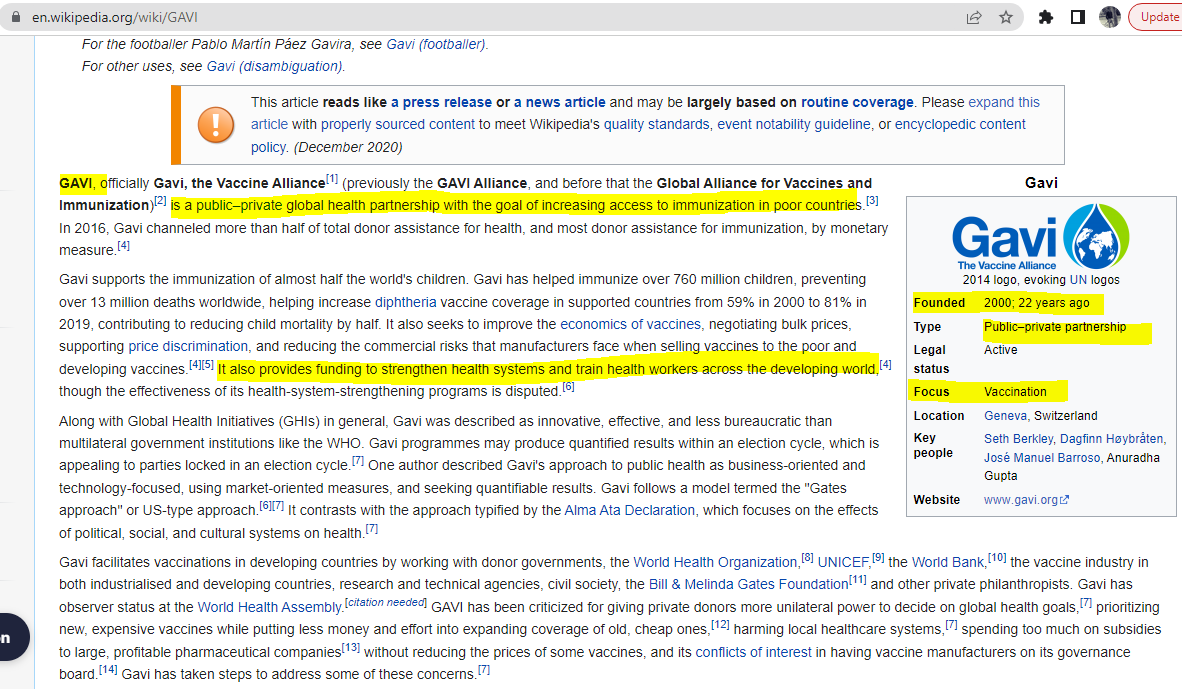Open the World Bank link
The width and height of the screenshot is (1182, 689).
coord(948,562)
